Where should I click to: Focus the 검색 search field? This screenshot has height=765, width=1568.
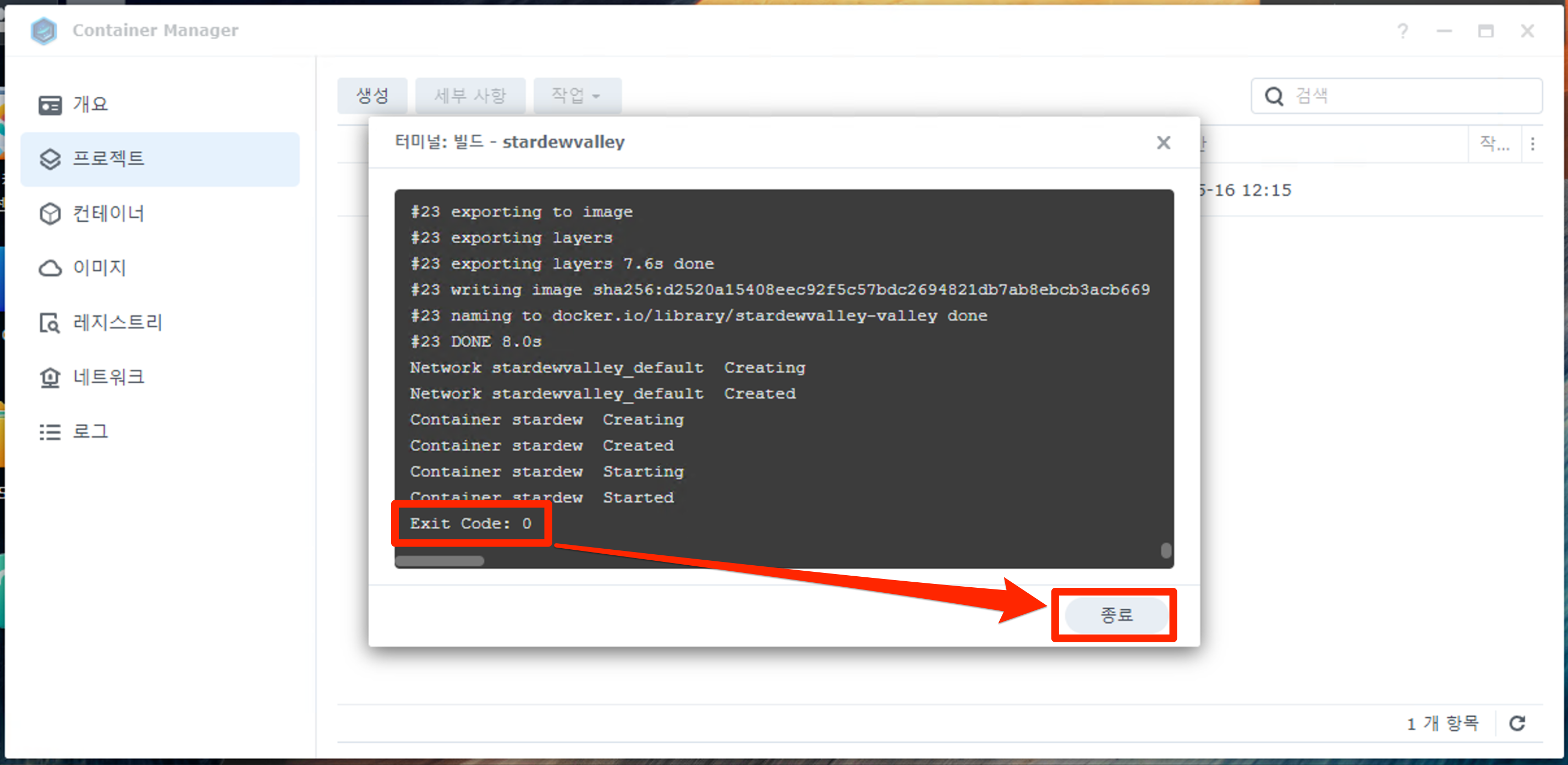pyautogui.click(x=1396, y=96)
